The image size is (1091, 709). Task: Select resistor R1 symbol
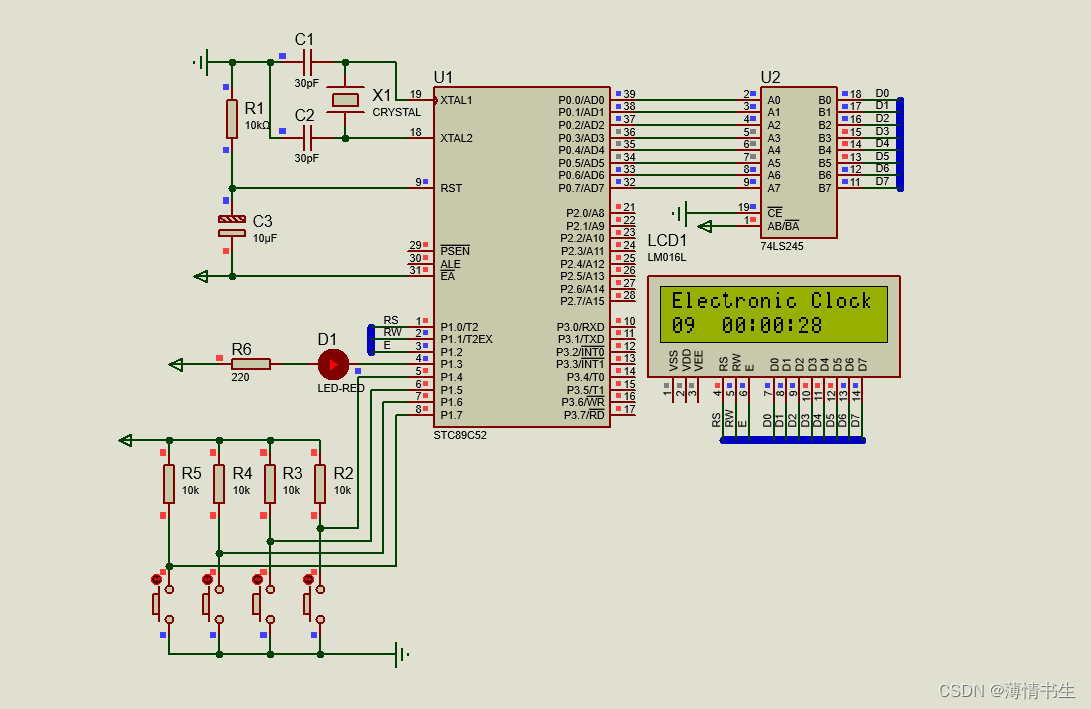pyautogui.click(x=232, y=119)
